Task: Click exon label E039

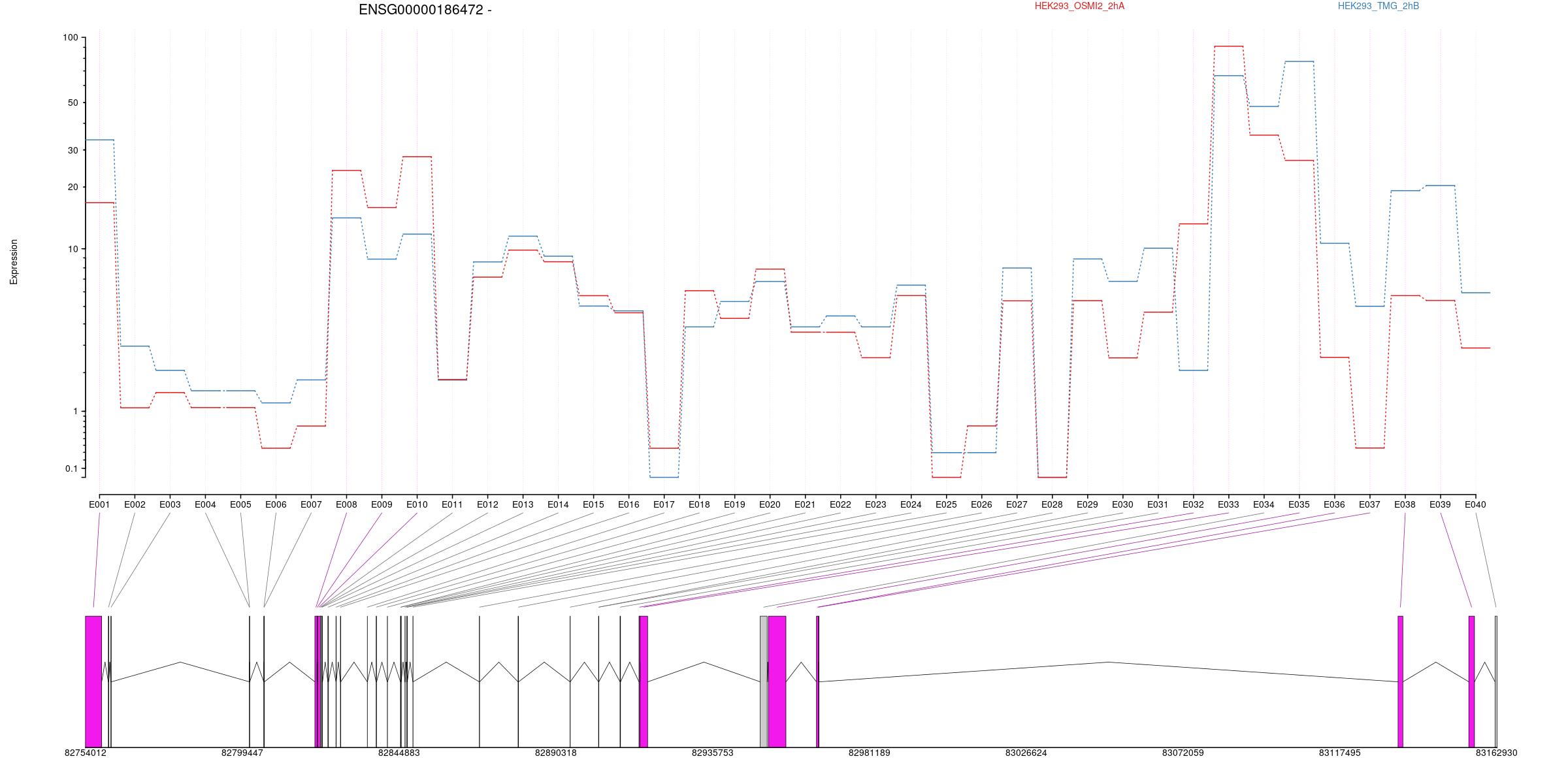Action: point(1440,504)
